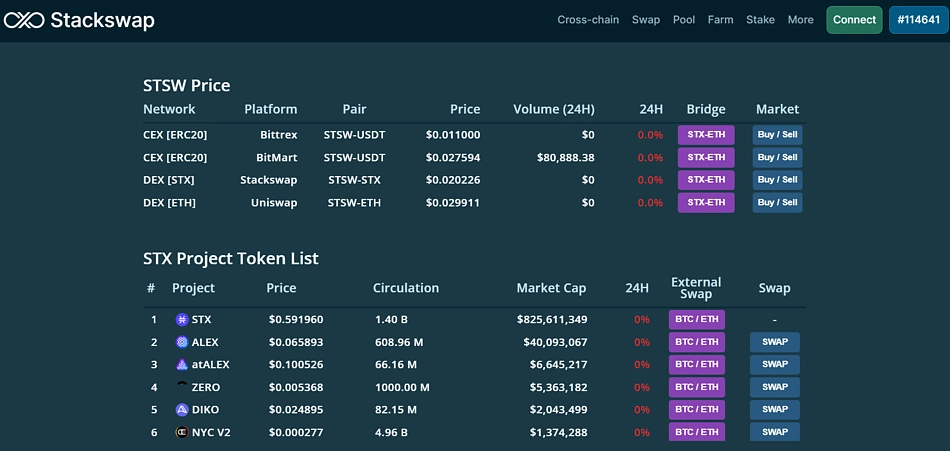Click the Volume (24H) column header
This screenshot has height=451, width=950.
554,109
